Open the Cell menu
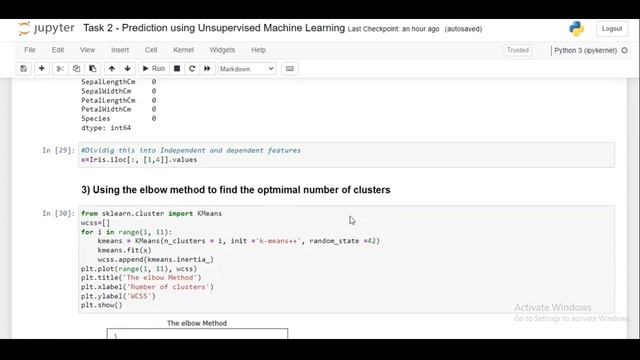Screen dimensions: 640x360 151,50
